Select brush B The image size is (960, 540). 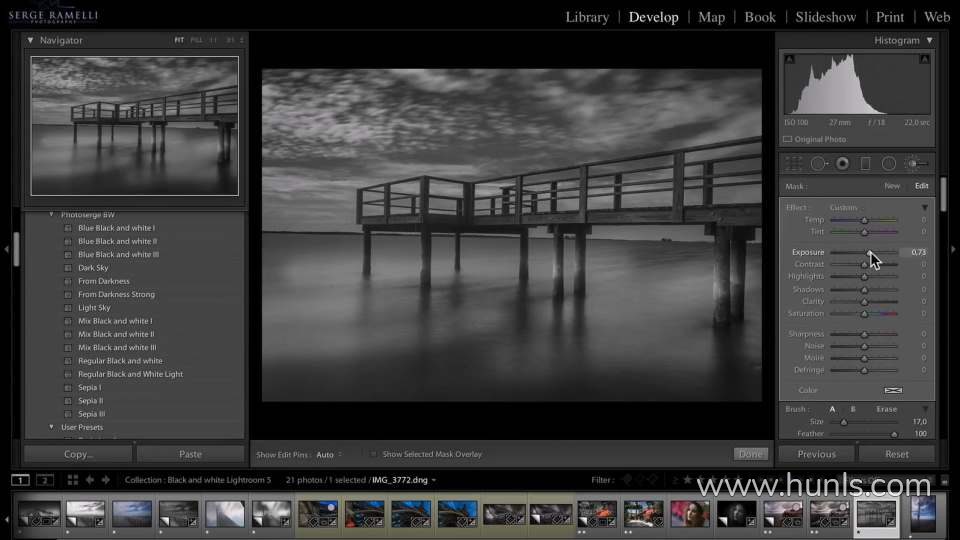click(x=853, y=409)
